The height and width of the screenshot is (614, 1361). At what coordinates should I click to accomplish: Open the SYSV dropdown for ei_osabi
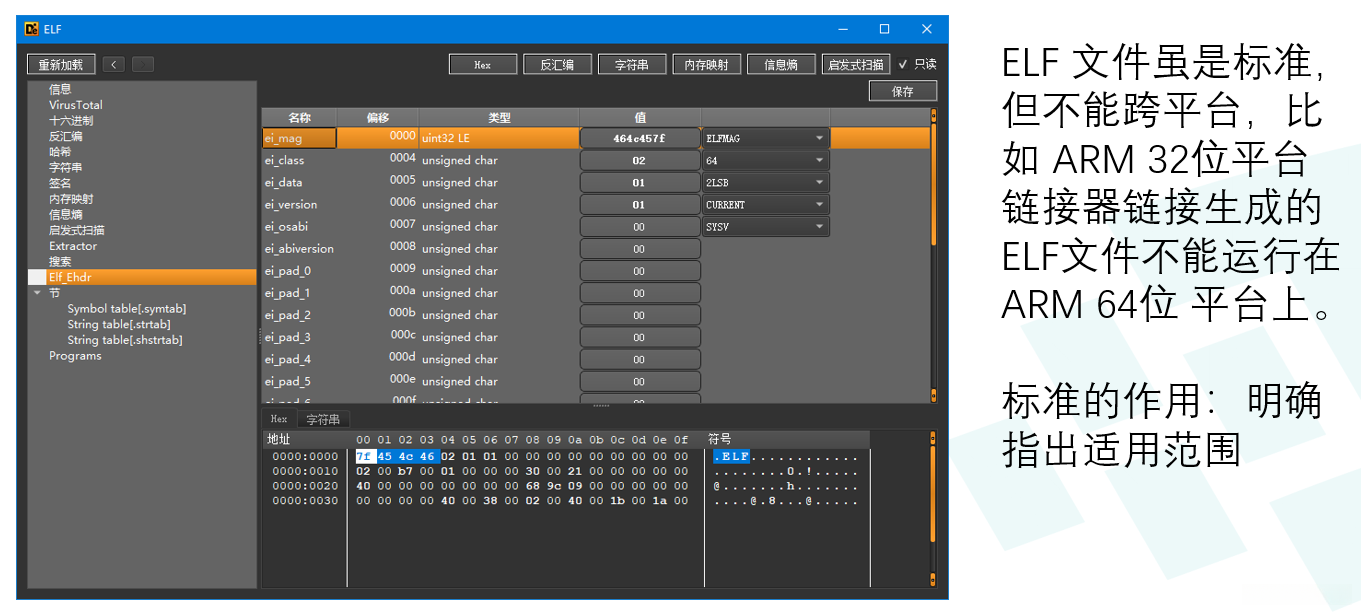(x=766, y=227)
